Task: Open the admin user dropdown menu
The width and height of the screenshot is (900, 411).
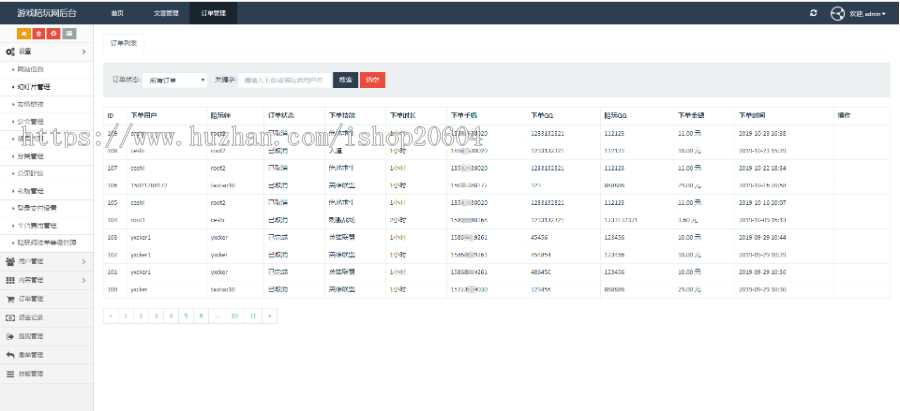Action: point(868,14)
